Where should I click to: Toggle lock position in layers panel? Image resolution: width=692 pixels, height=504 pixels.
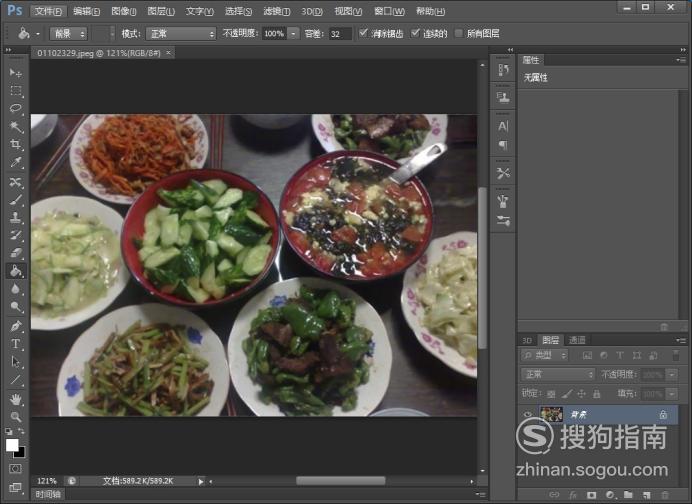coord(582,394)
